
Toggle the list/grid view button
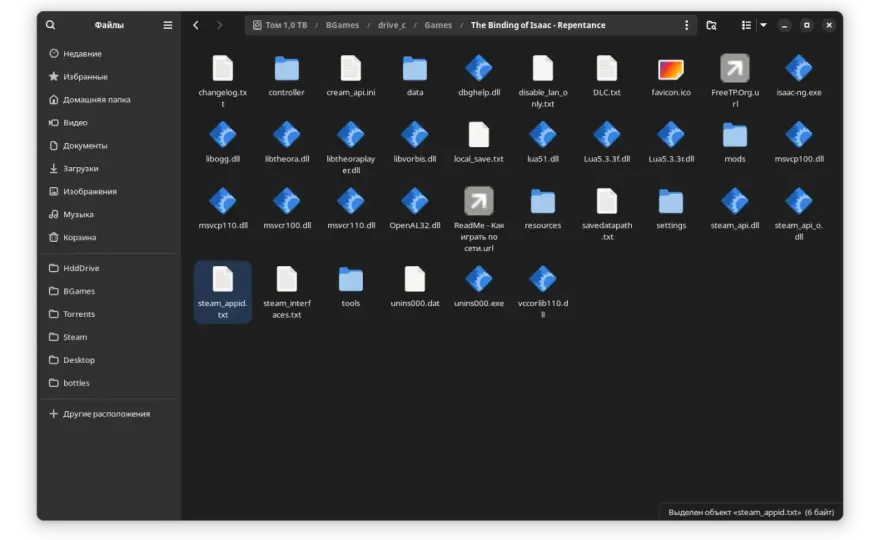(746, 25)
